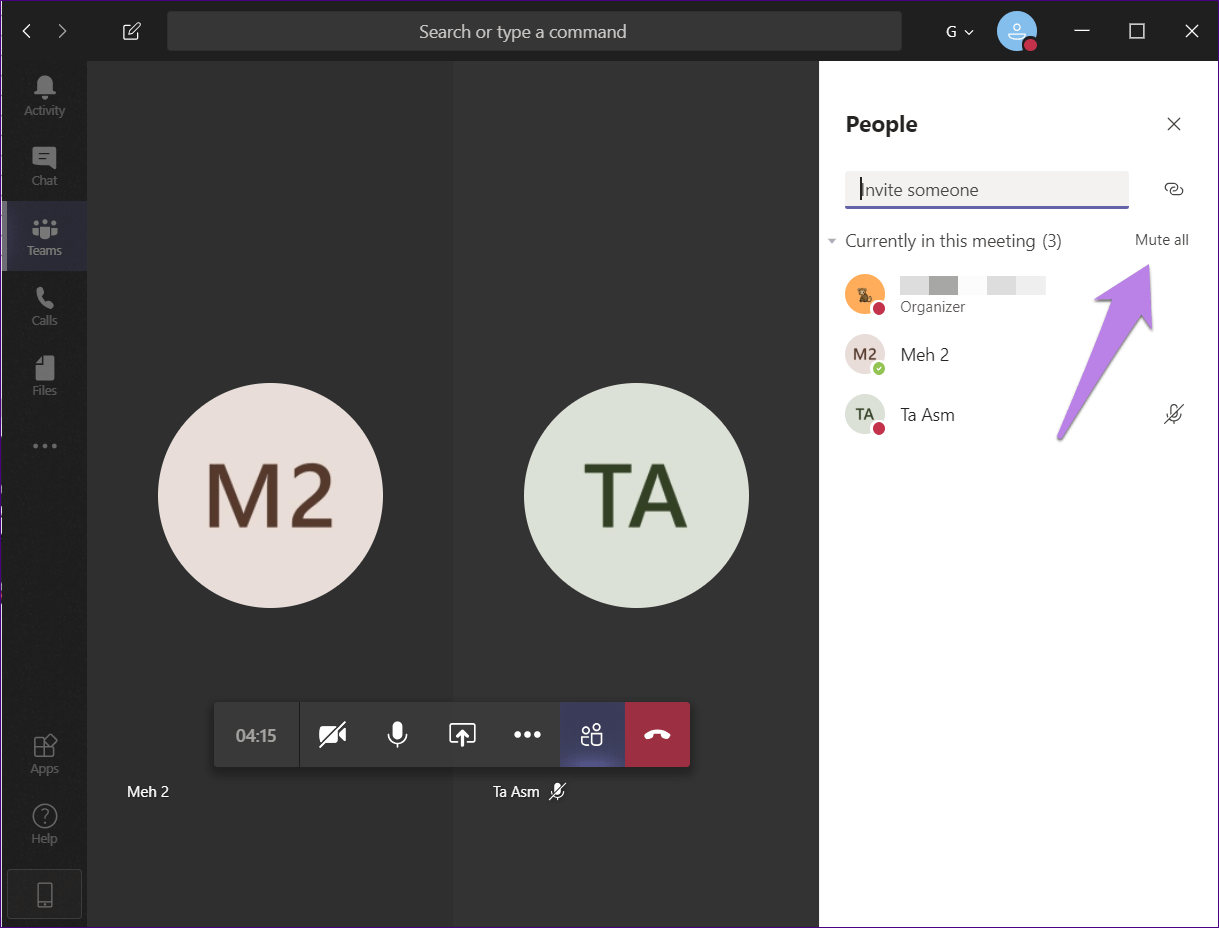Hang up the call
1219x928 pixels.
click(657, 735)
